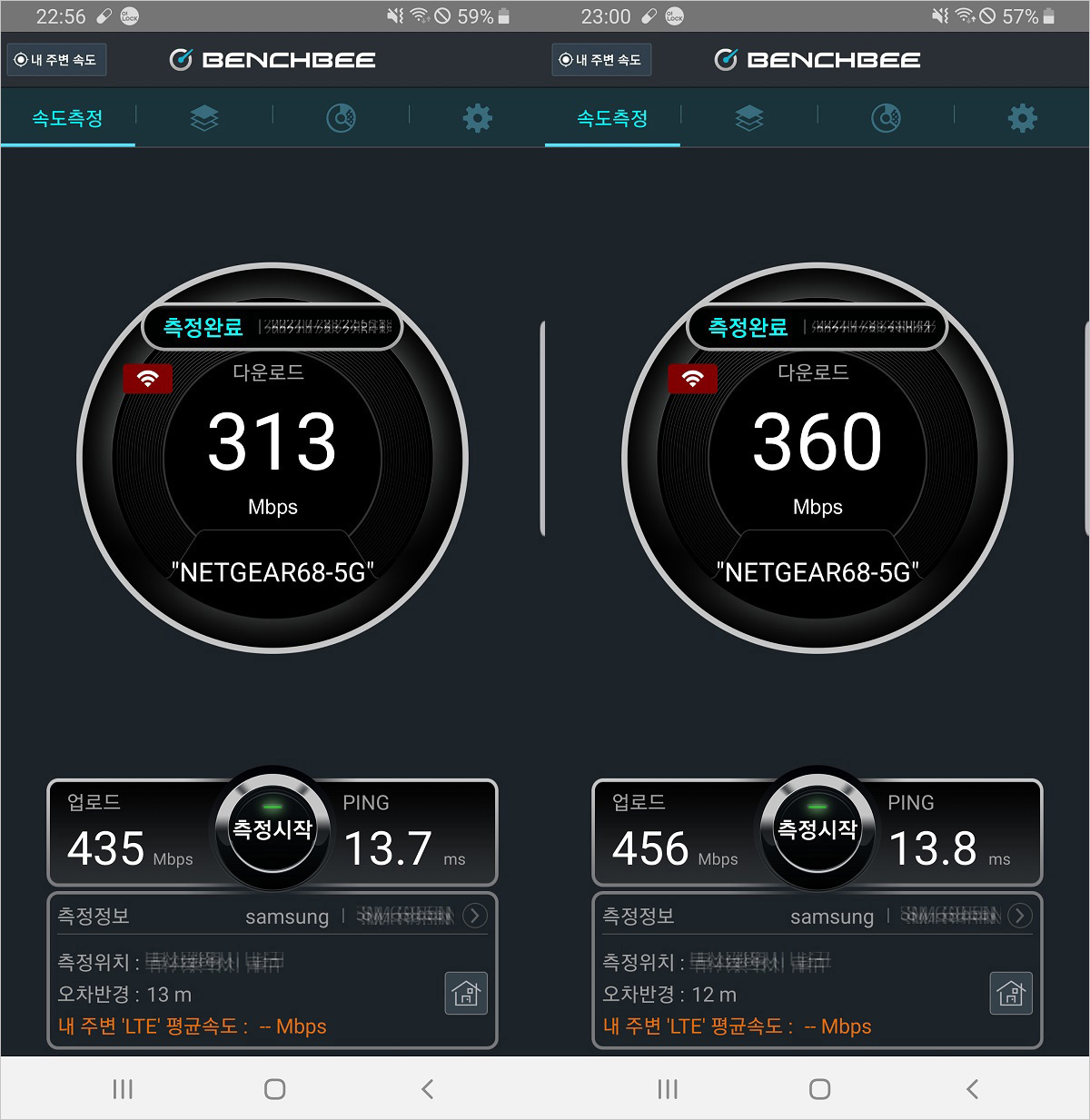Tap battery icon showing 57%

[1049, 16]
